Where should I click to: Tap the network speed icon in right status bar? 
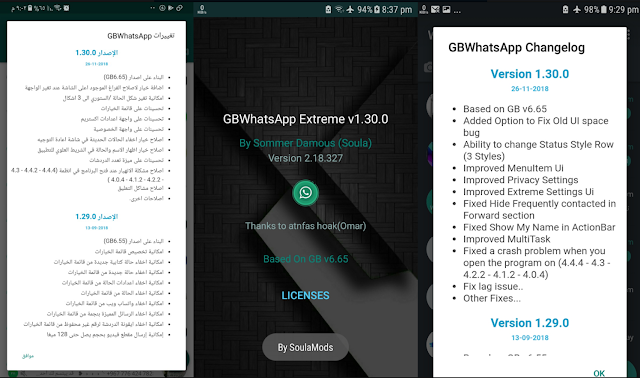click(424, 9)
